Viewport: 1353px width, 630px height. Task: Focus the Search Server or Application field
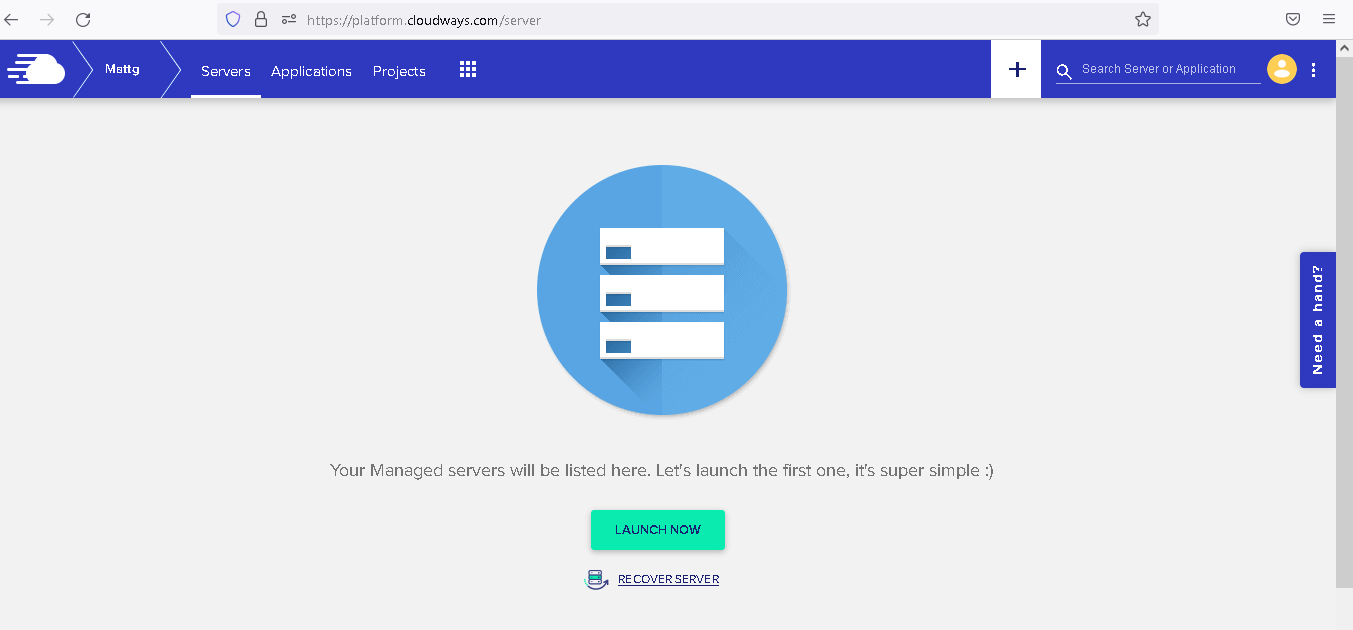click(1166, 69)
